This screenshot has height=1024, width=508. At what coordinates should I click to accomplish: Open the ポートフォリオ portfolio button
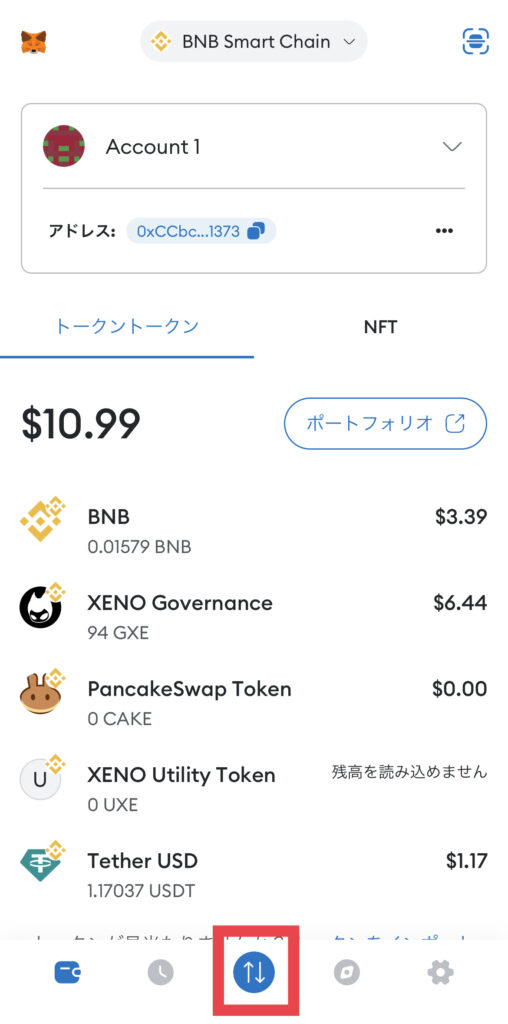coord(385,423)
